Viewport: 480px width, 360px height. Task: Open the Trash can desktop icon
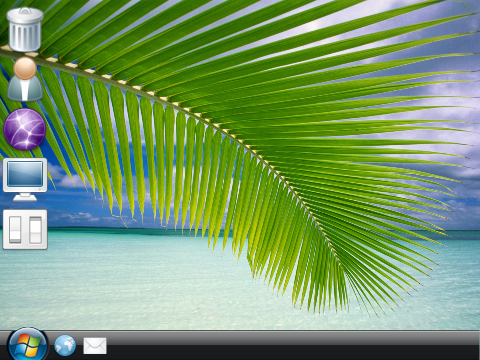(x=25, y=29)
